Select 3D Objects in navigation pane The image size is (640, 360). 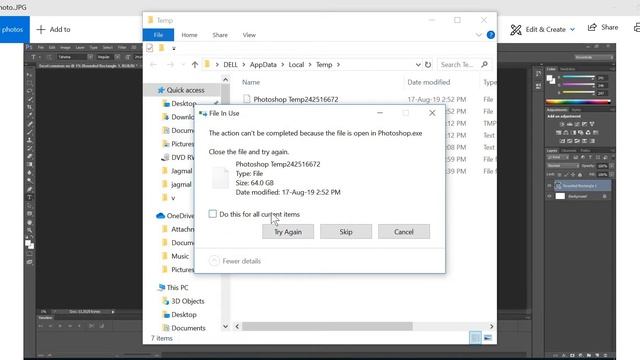coord(187,301)
